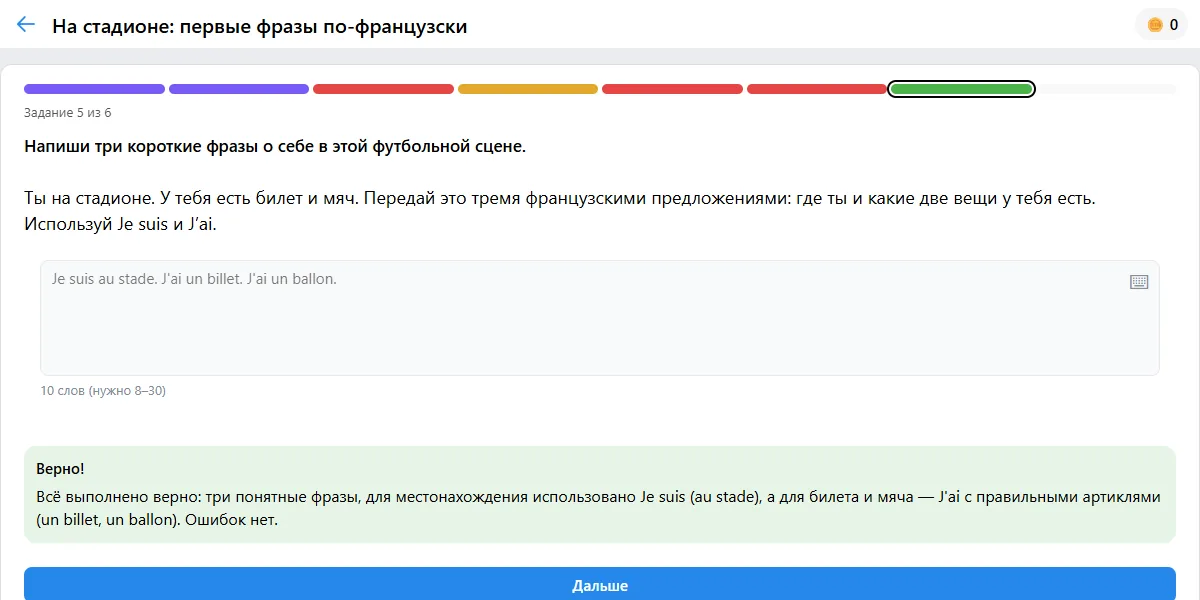Focus the French sentences text area
1200x600 pixels.
coord(600,318)
